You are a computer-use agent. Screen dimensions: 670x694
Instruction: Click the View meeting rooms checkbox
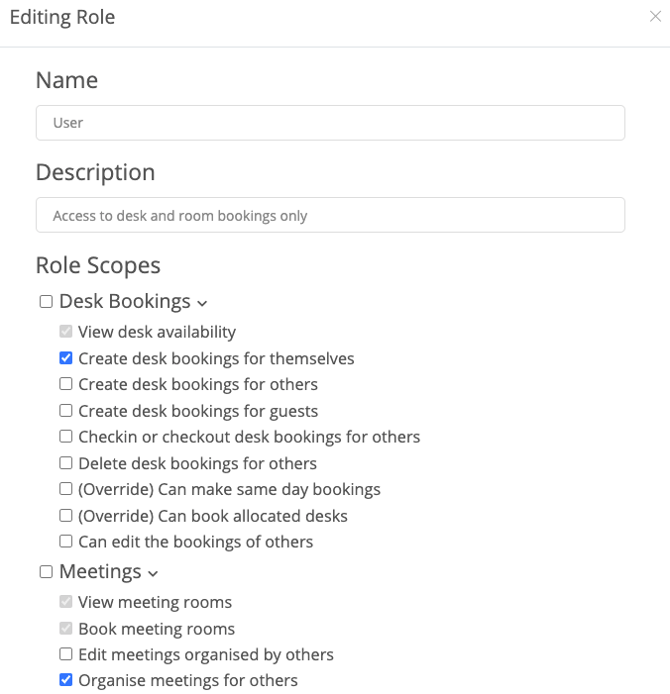click(66, 602)
